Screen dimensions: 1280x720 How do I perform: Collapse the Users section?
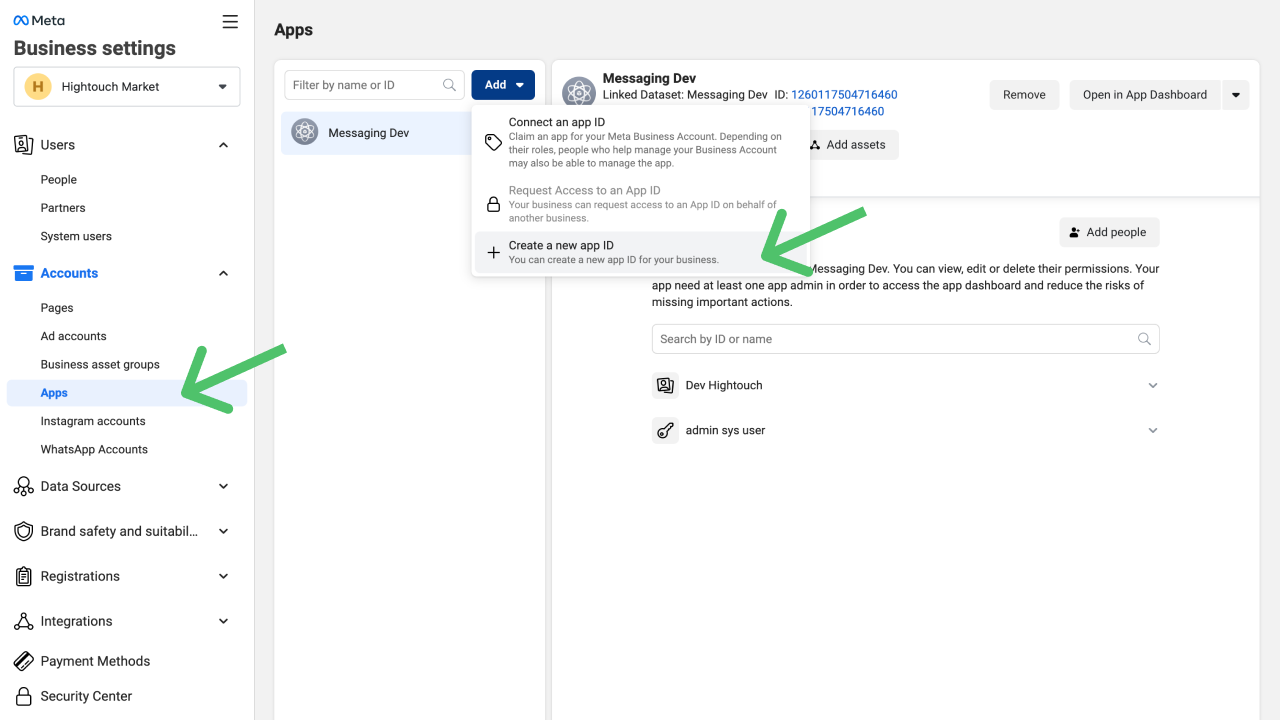(x=223, y=145)
